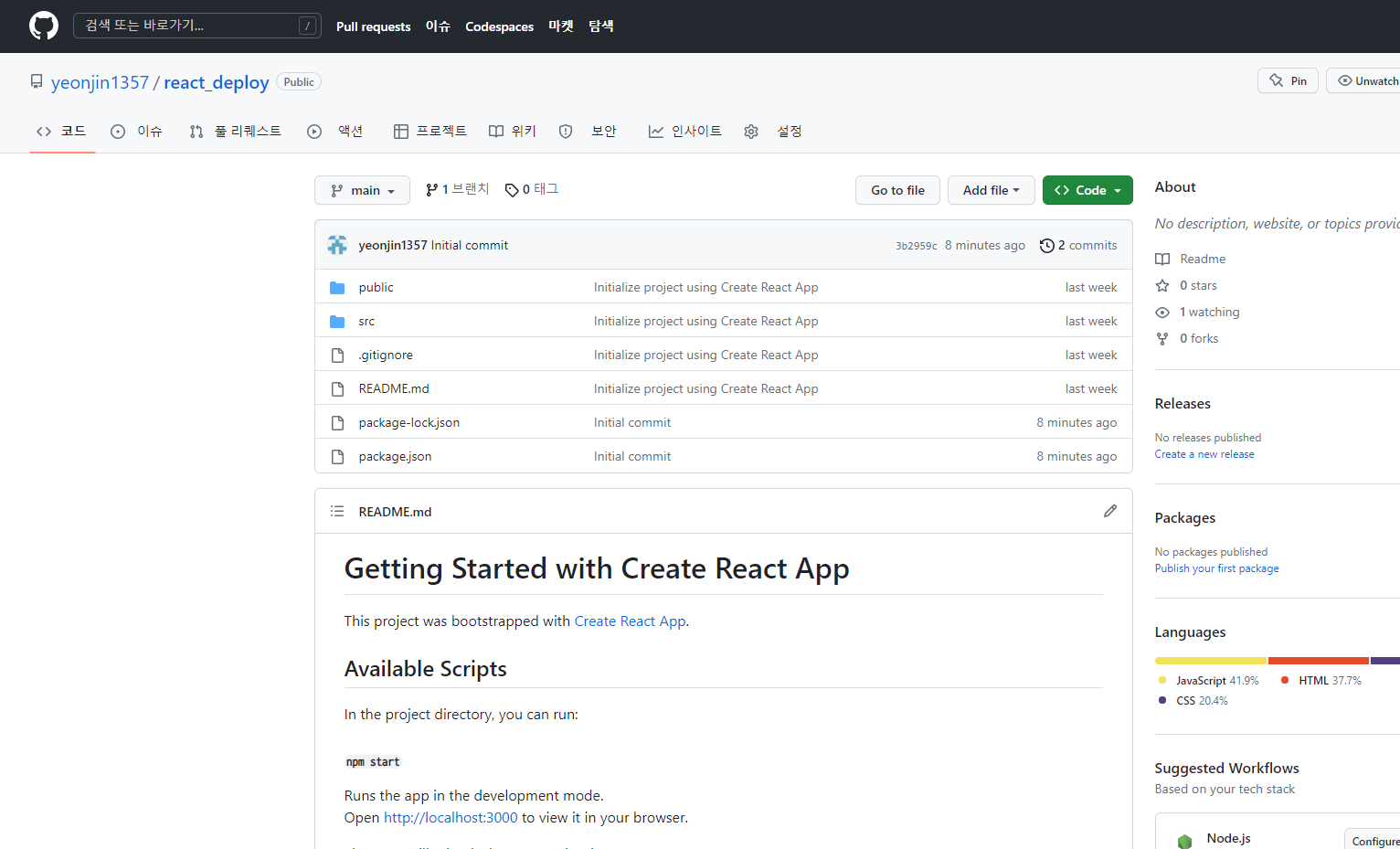Click the eye icon beside 1 watching
Viewport: 1400px width, 849px height.
(x=1162, y=312)
